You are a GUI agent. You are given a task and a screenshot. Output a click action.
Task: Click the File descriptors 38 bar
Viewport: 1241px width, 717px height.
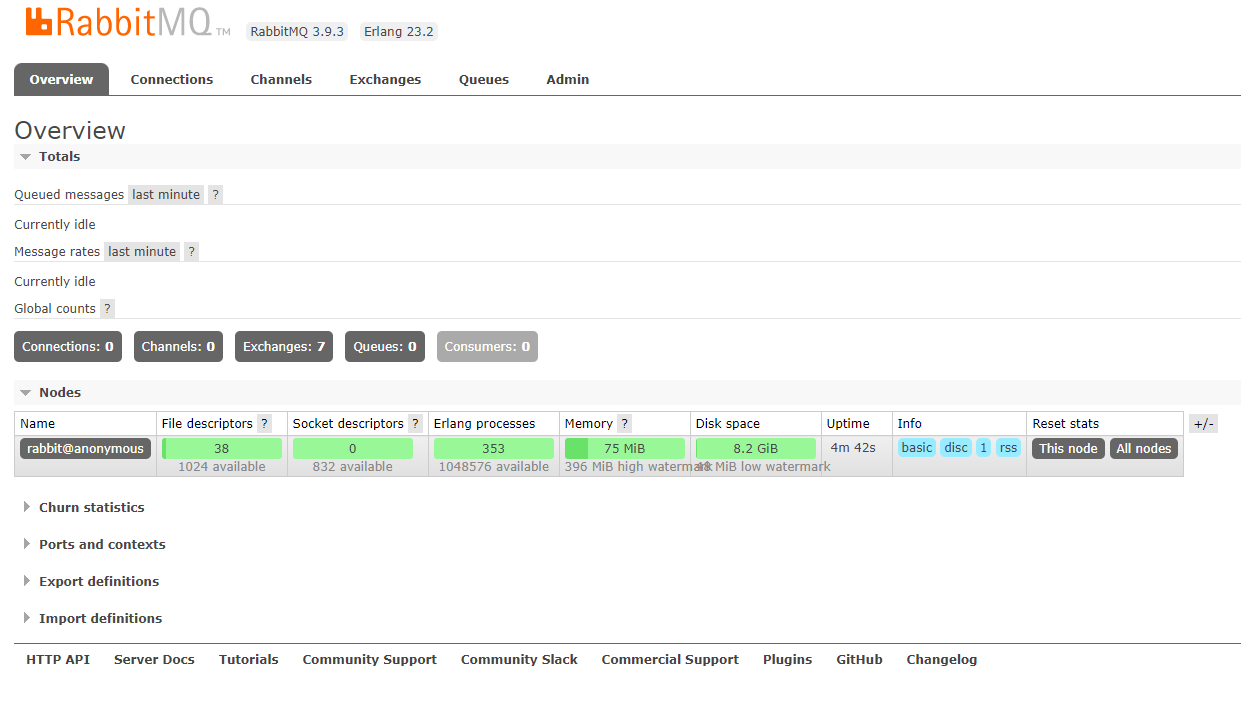(x=222, y=449)
